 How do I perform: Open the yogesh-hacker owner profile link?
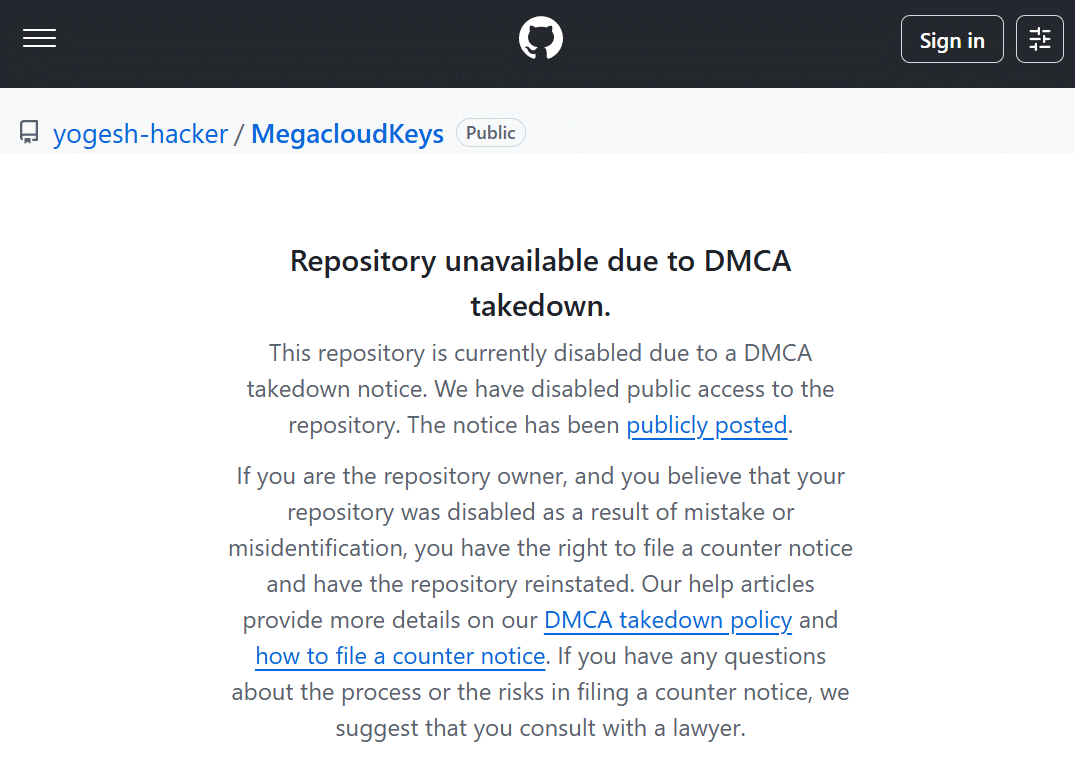tap(140, 134)
